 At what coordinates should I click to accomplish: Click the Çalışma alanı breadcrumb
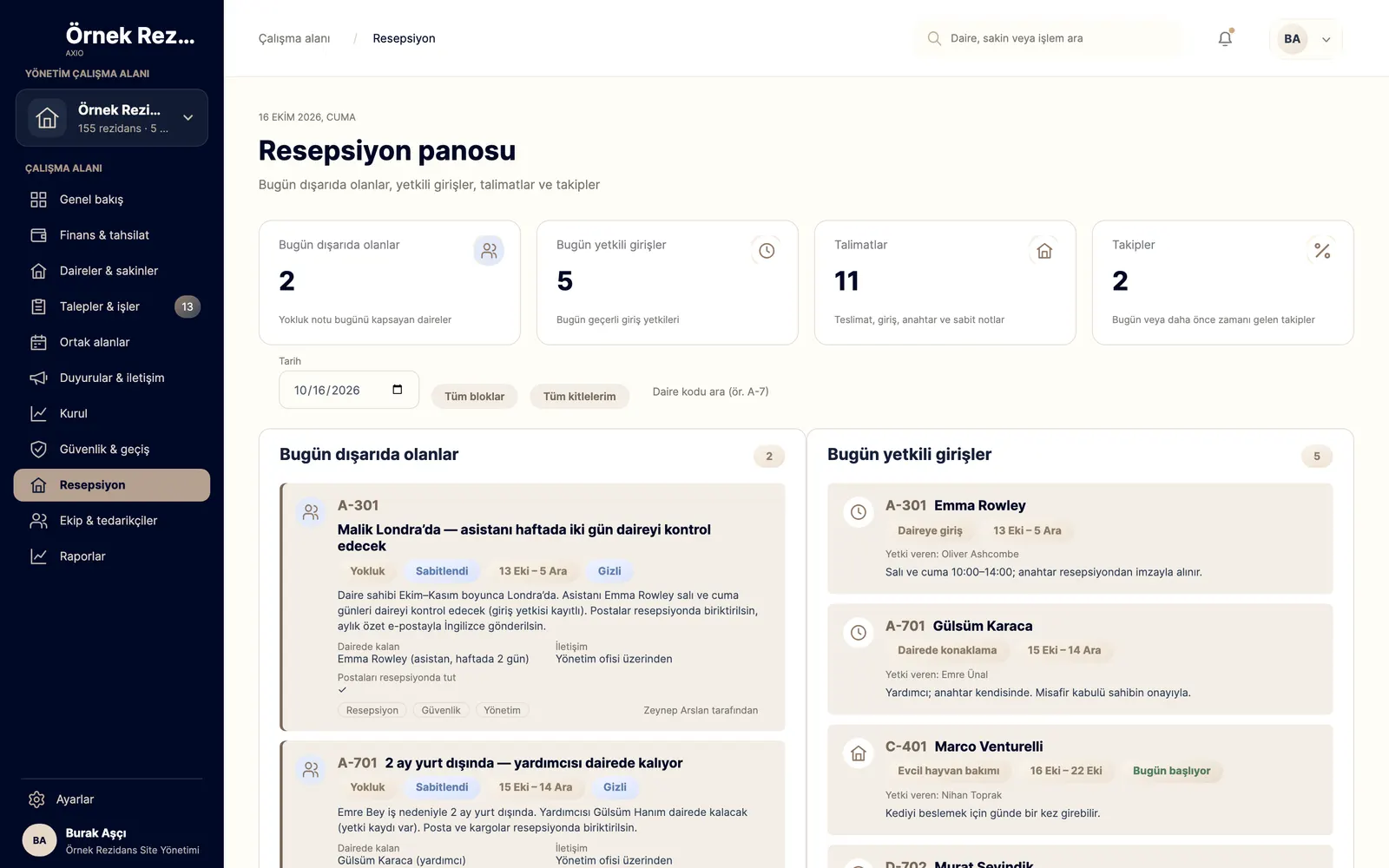click(294, 38)
